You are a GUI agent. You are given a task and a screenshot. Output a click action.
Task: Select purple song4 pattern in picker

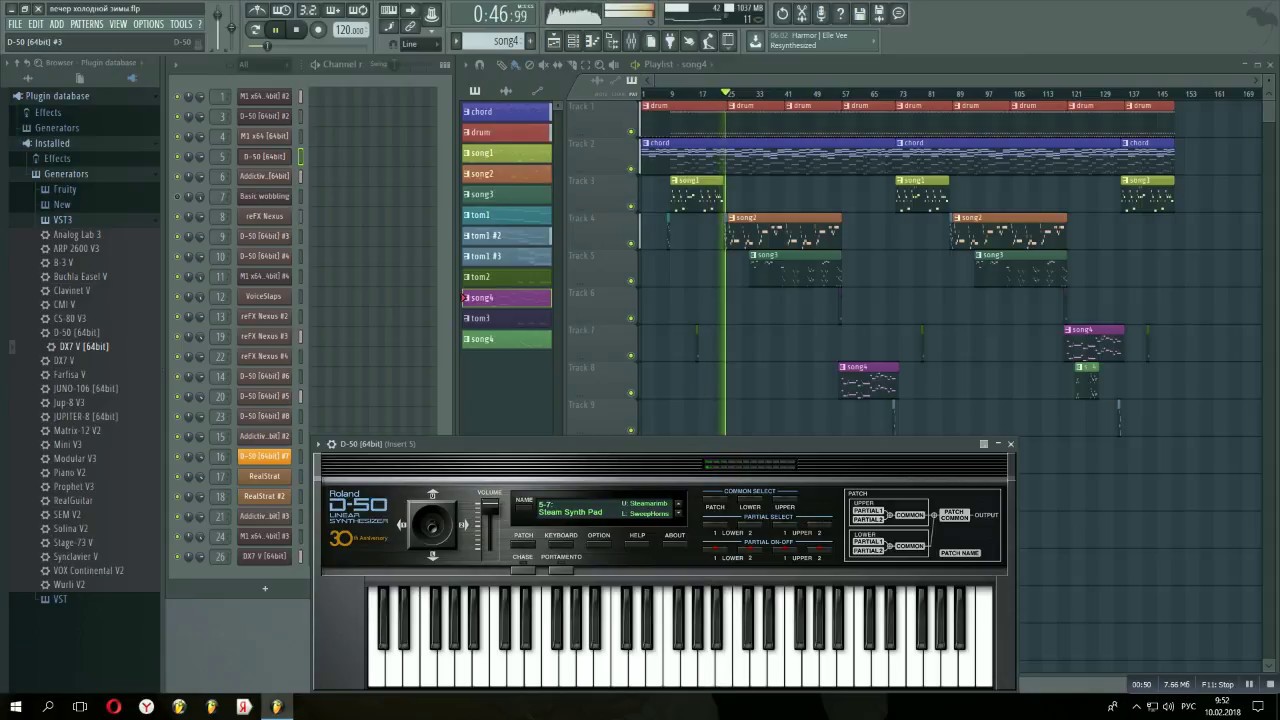click(506, 297)
